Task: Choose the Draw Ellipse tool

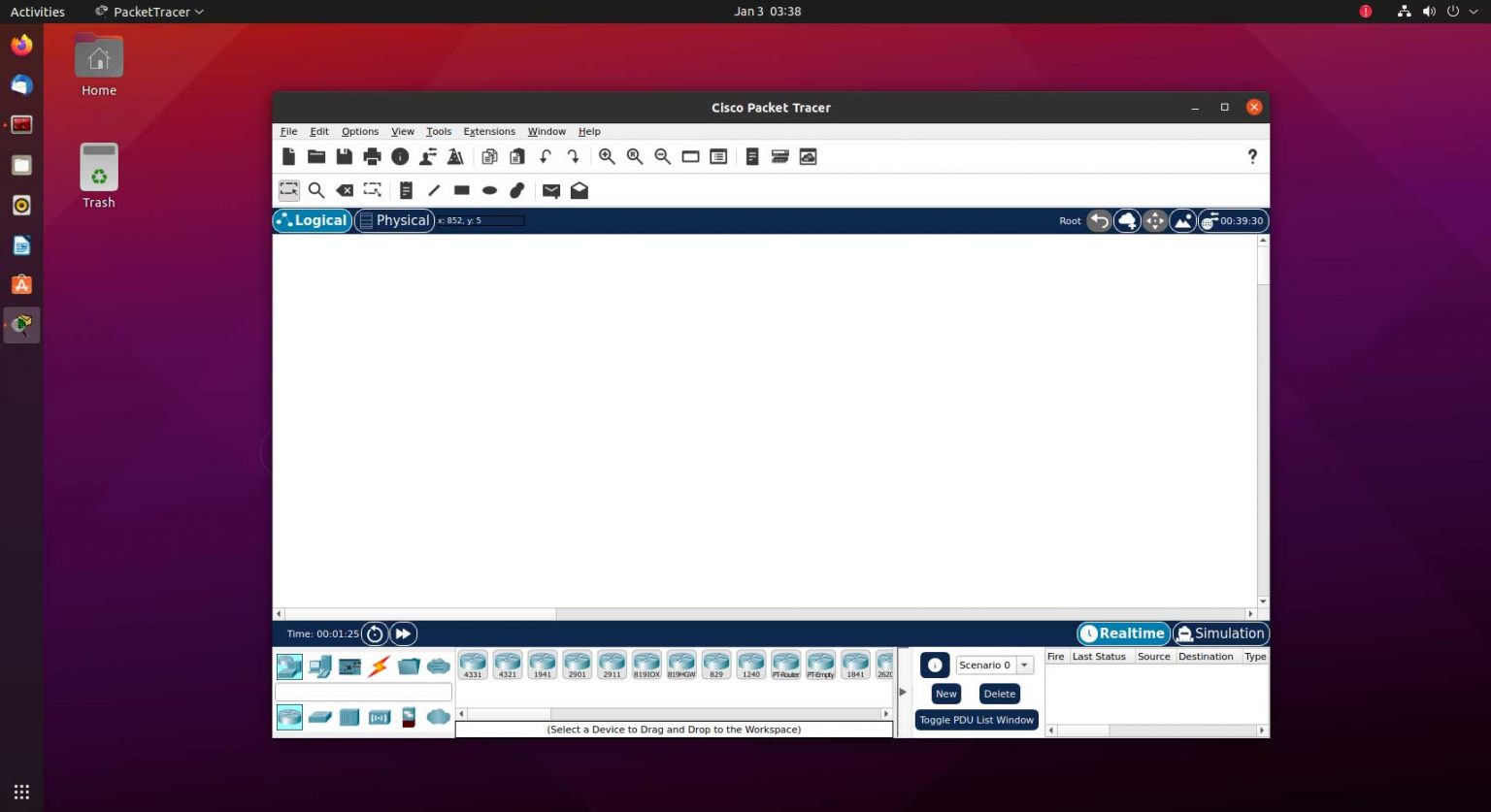Action: click(x=489, y=190)
